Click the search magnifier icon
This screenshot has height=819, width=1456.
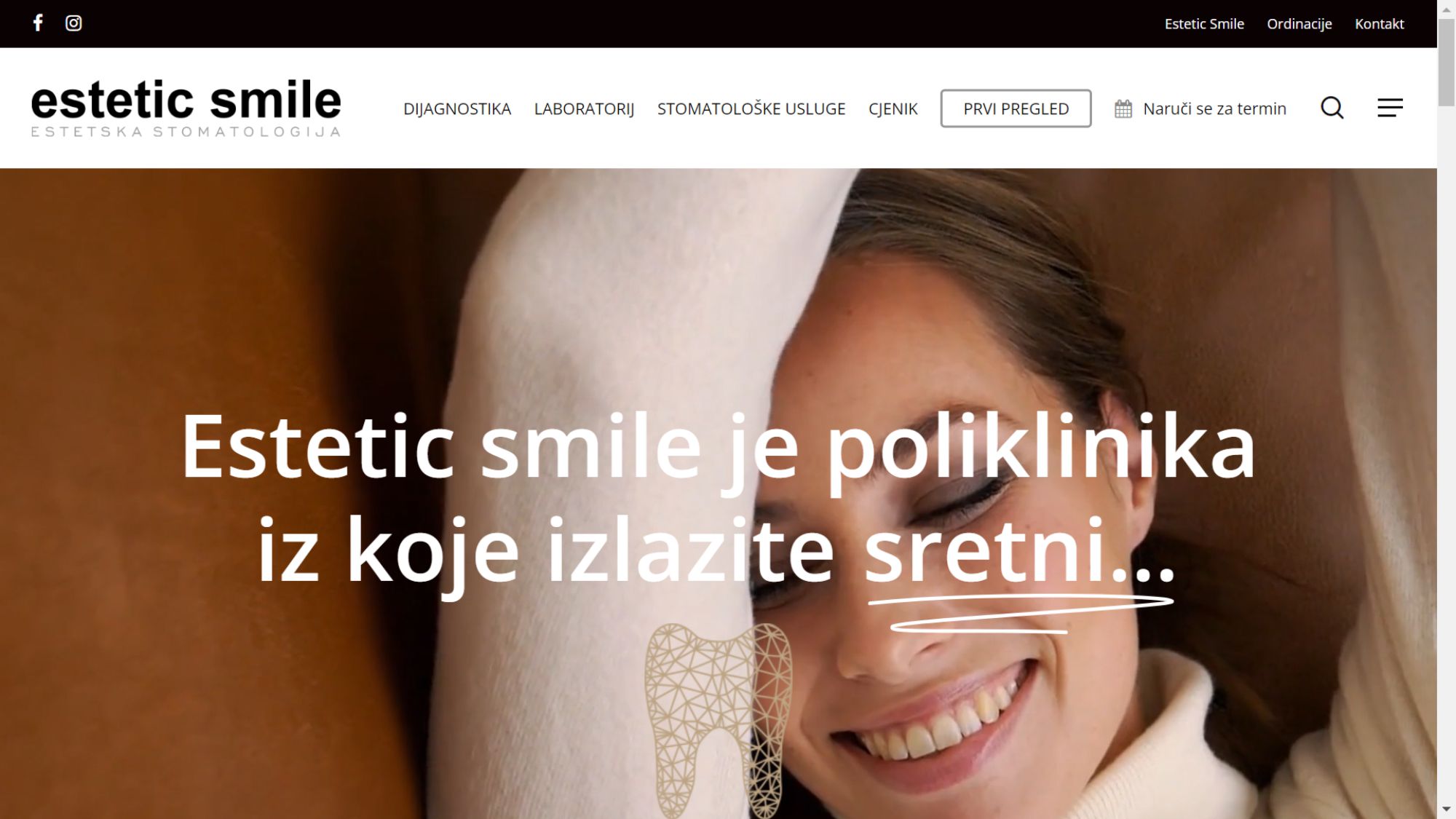[1332, 108]
